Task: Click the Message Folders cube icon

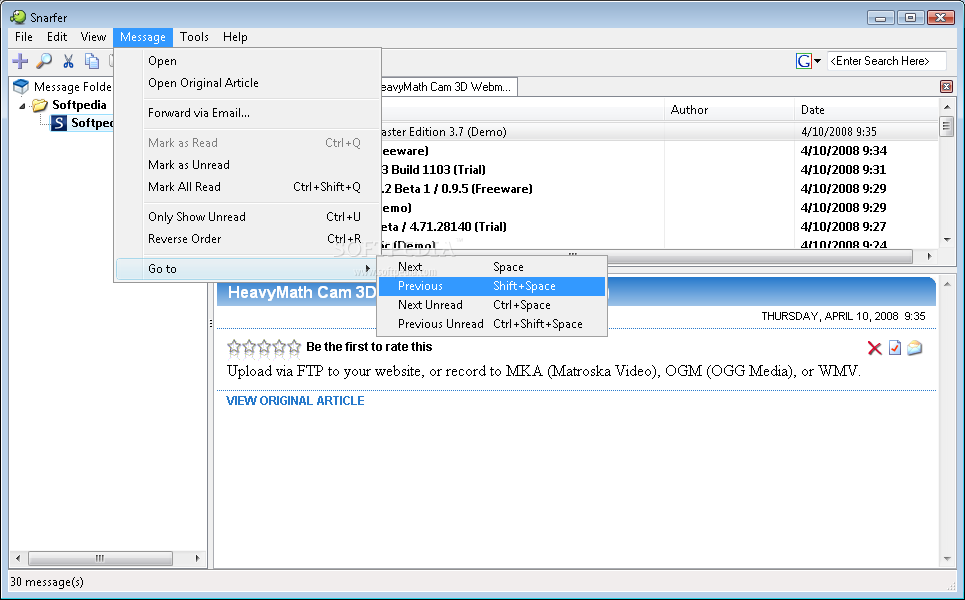Action: (21, 87)
